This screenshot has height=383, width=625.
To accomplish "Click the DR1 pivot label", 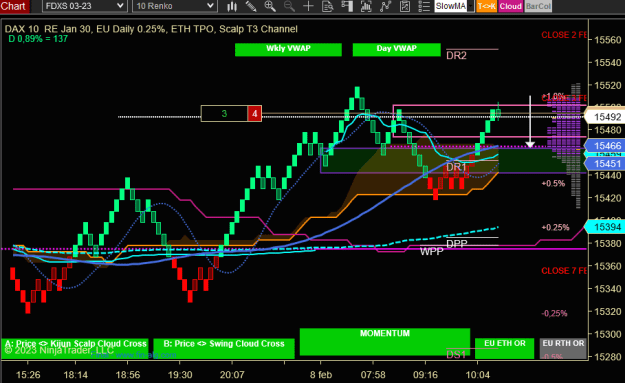I will point(456,167).
